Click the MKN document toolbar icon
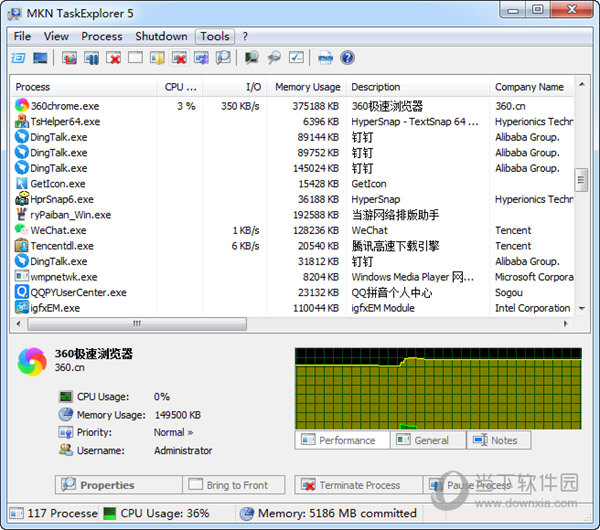 [x=325, y=58]
